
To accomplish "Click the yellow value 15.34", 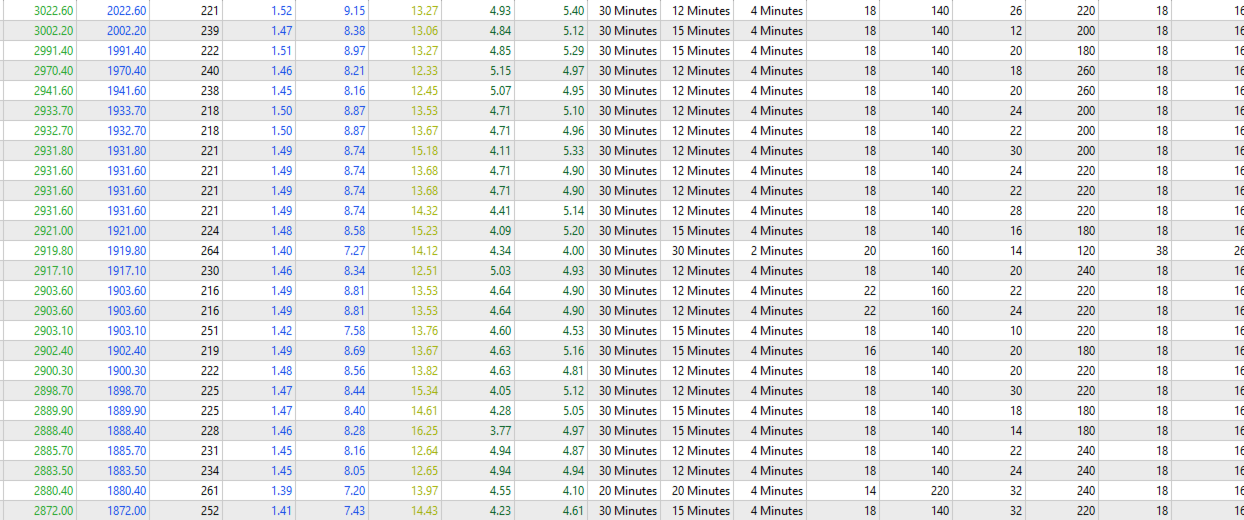I will tap(424, 391).
